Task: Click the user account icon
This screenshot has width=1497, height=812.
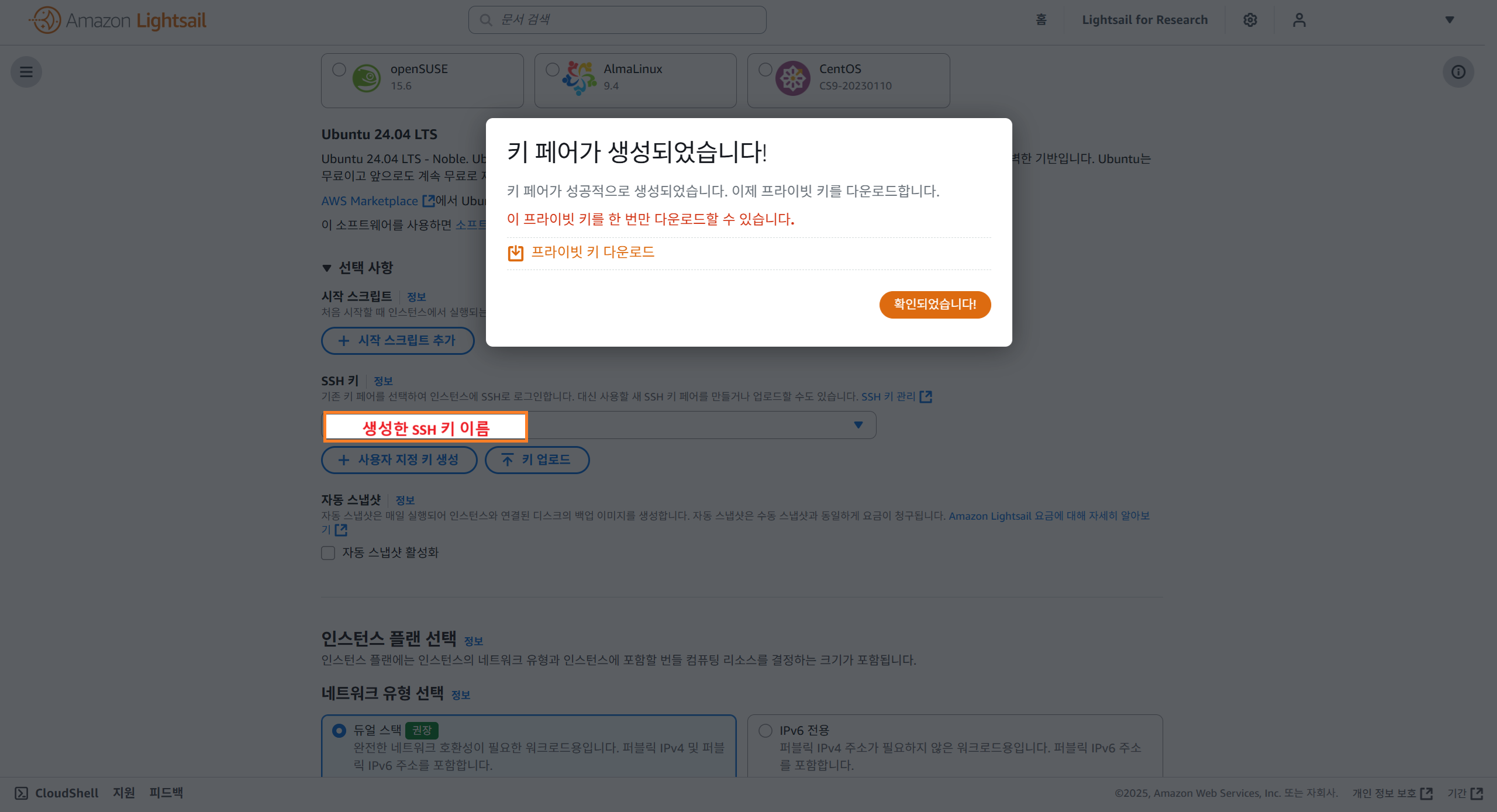Action: pos(1299,20)
